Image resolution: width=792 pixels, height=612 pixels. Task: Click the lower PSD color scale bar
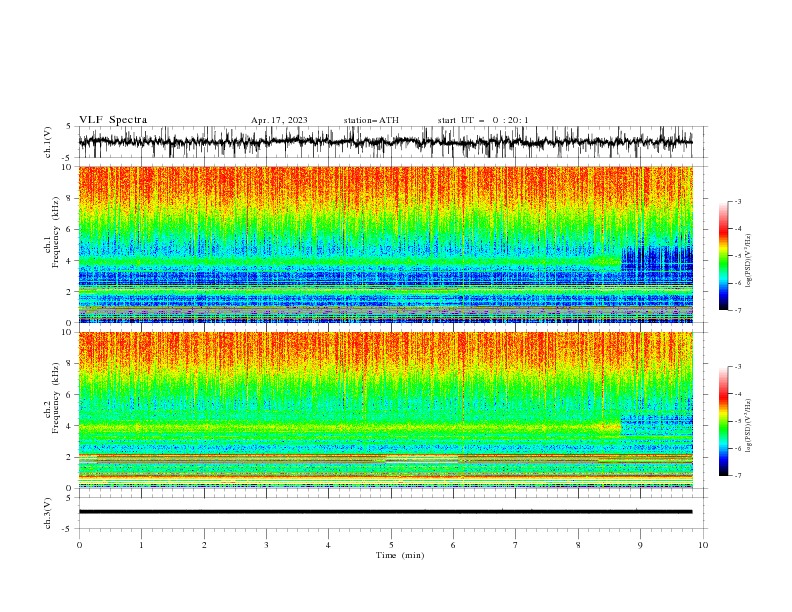[x=724, y=421]
